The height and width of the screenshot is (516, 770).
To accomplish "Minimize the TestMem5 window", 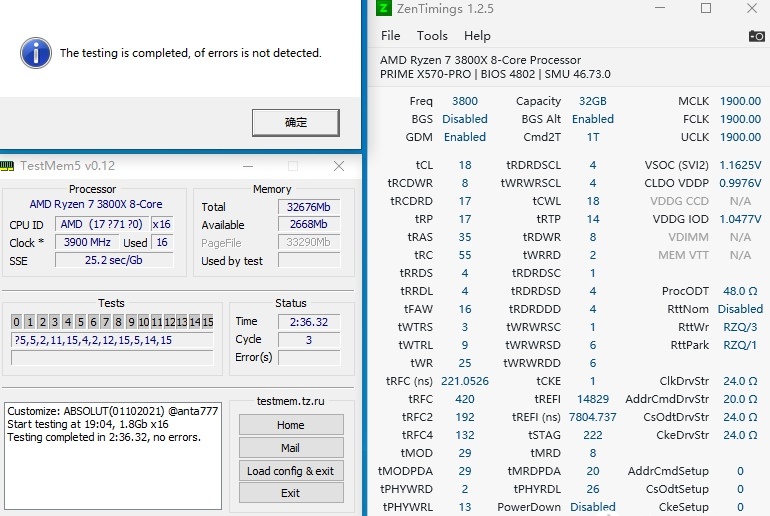I will click(248, 166).
